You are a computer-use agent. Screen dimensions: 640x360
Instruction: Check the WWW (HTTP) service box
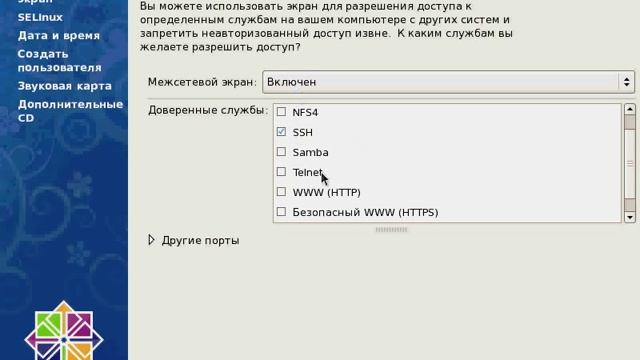click(281, 191)
